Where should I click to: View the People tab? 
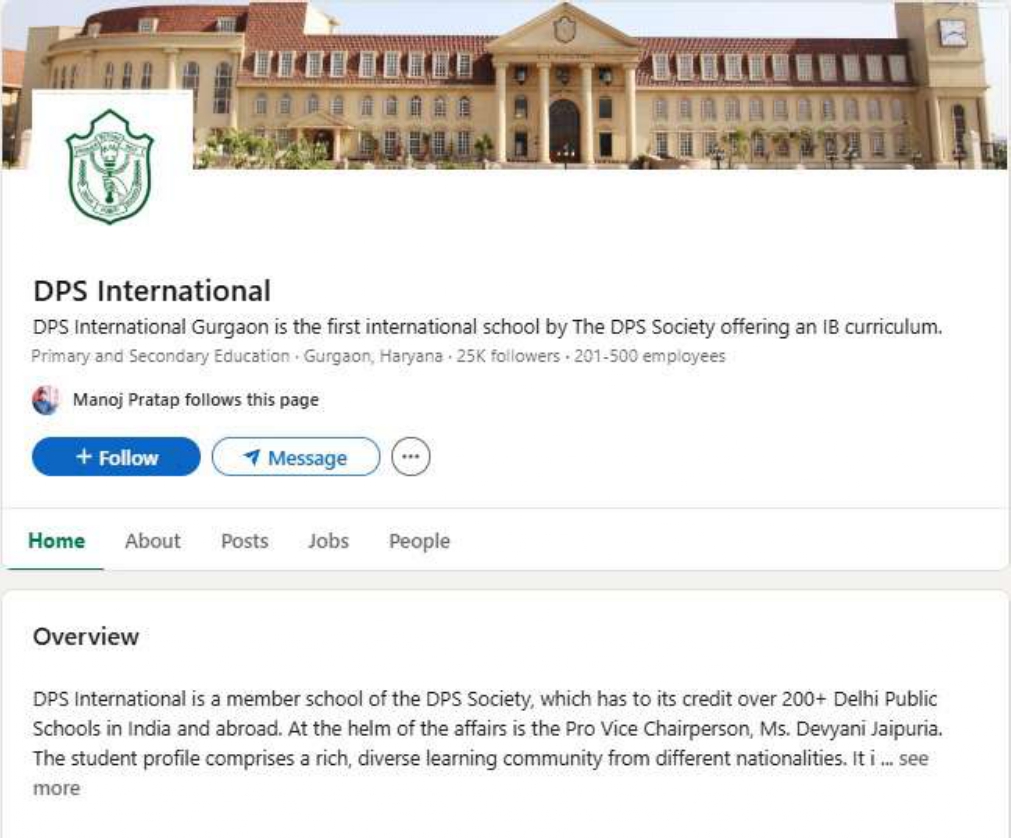coord(419,541)
